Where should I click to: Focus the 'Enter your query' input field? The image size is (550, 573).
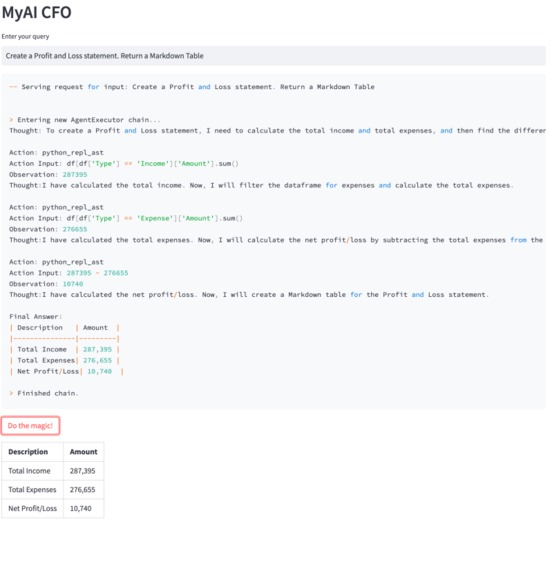(x=274, y=56)
